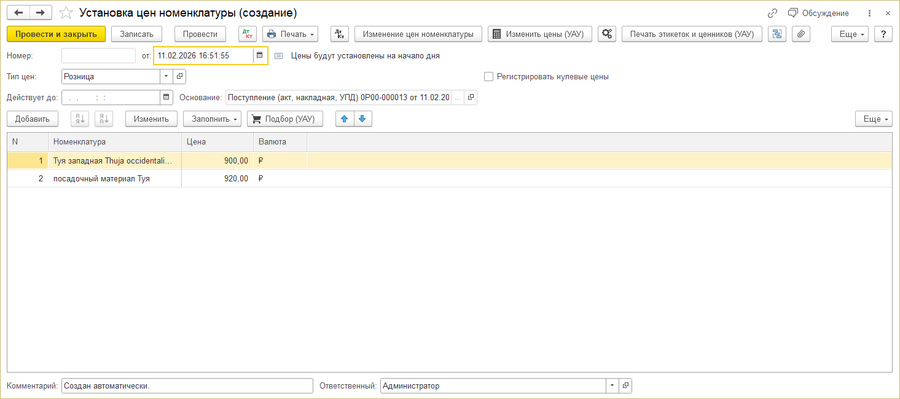The image size is (900, 399).
Task: Click Изменить цены (УАУ) button
Action: tap(540, 34)
